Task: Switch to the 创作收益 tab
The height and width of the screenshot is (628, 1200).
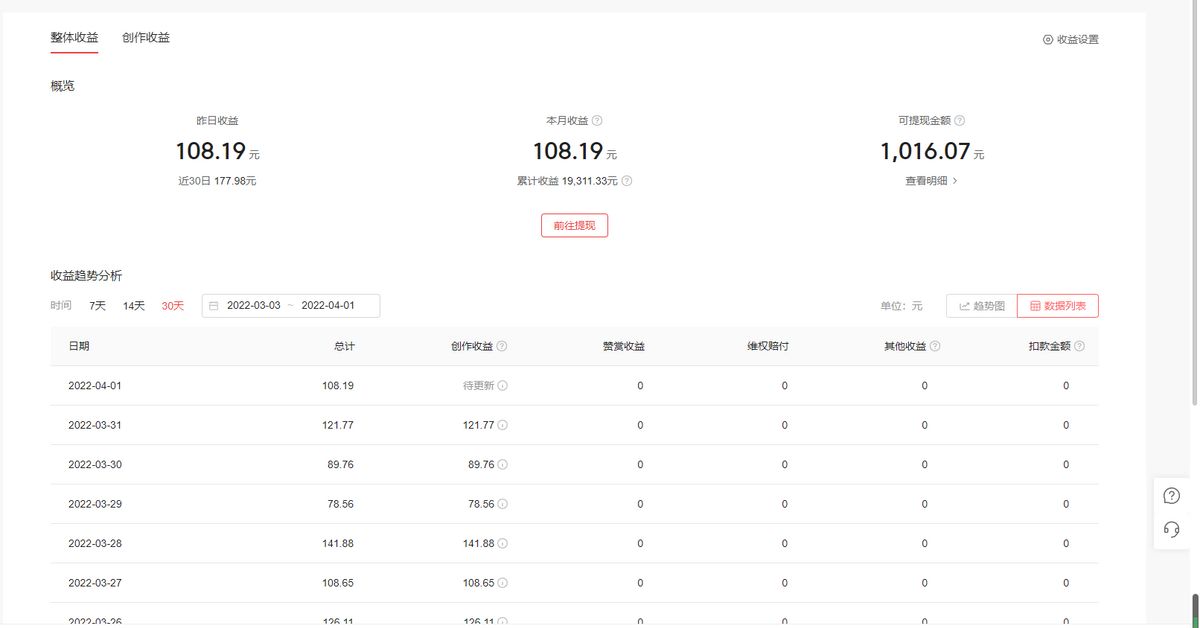Action: point(146,38)
